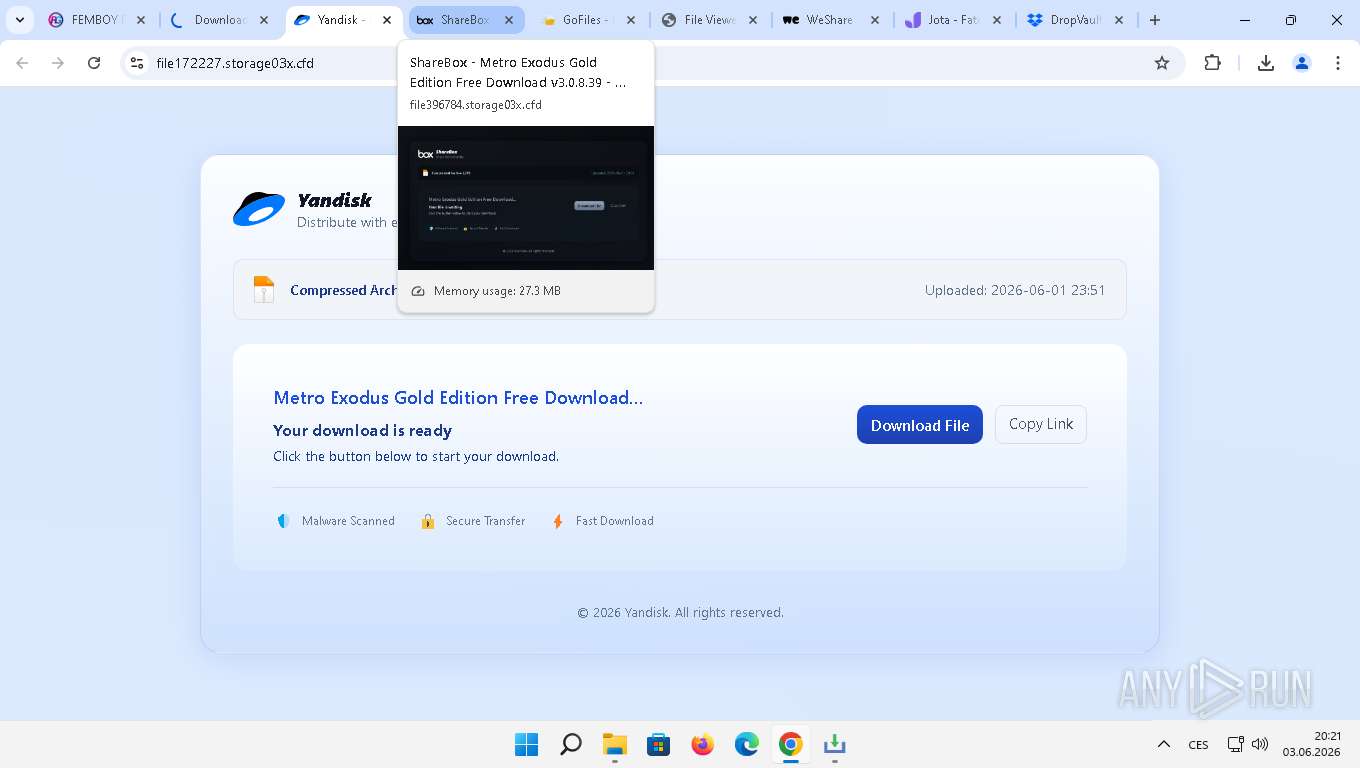
Task: Open the downloader app in taskbar
Action: (834, 744)
